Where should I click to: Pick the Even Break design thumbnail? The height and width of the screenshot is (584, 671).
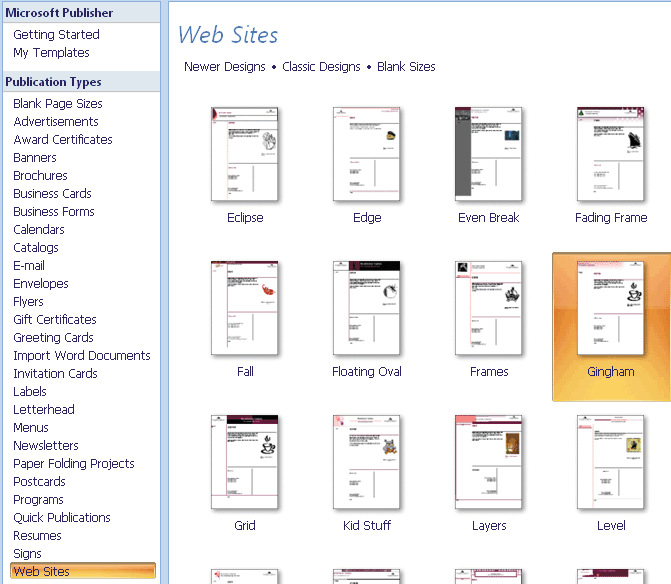pos(489,154)
